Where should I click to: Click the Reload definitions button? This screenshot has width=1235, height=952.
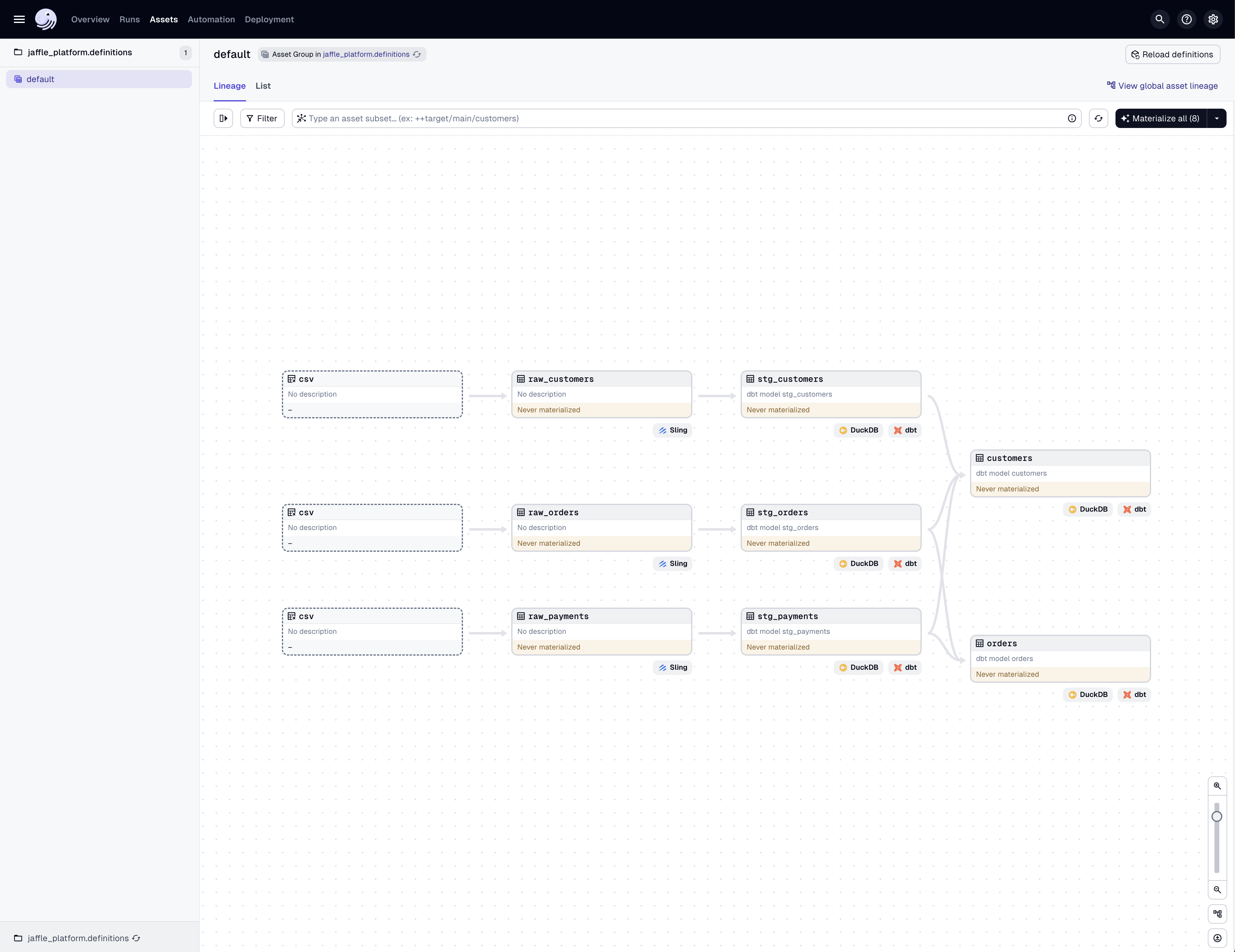coord(1172,54)
